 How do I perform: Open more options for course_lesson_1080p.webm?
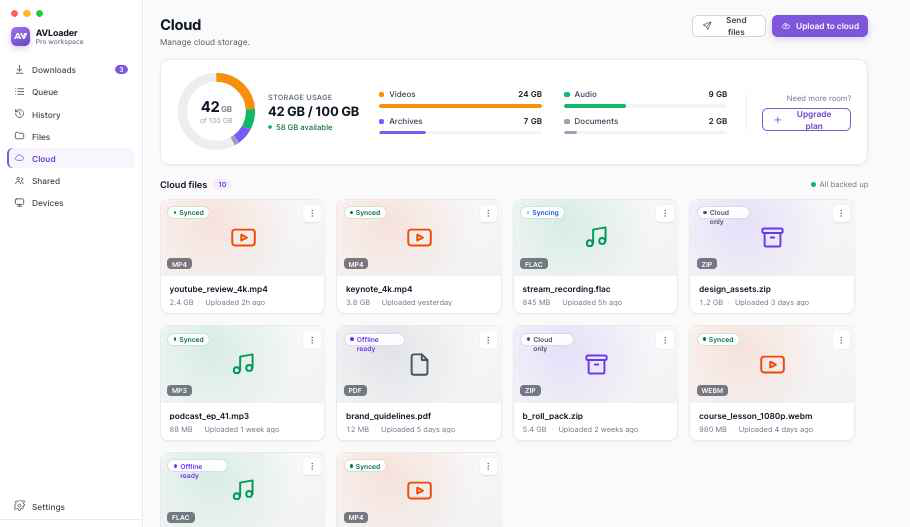[x=841, y=340]
